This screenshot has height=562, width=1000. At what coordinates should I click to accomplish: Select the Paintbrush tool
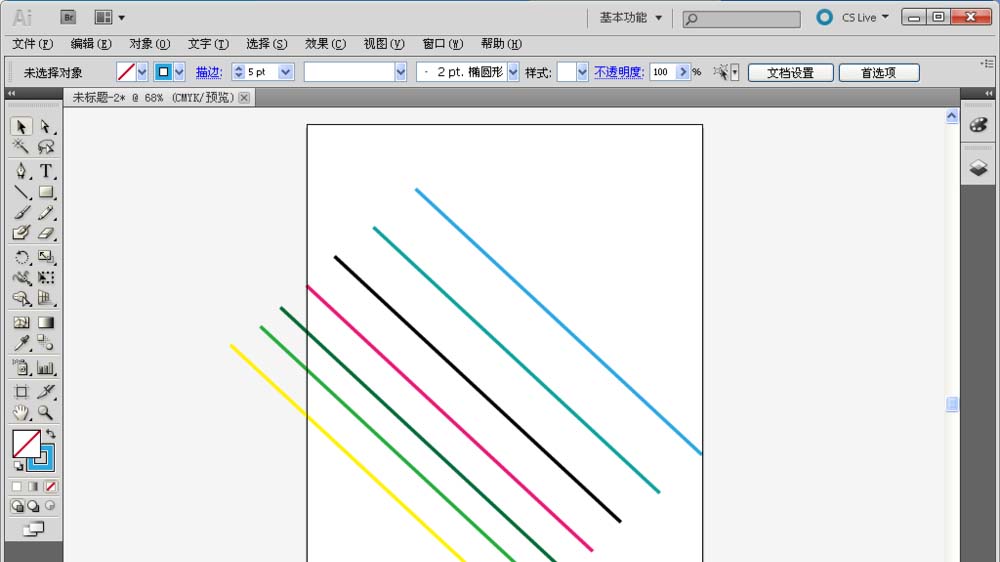pyautogui.click(x=21, y=212)
